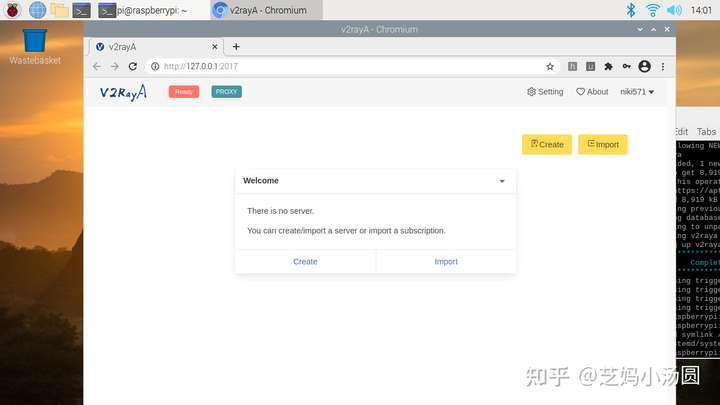This screenshot has height=405, width=720.
Task: Open the Wastebasket desktop icon
Action: click(35, 46)
